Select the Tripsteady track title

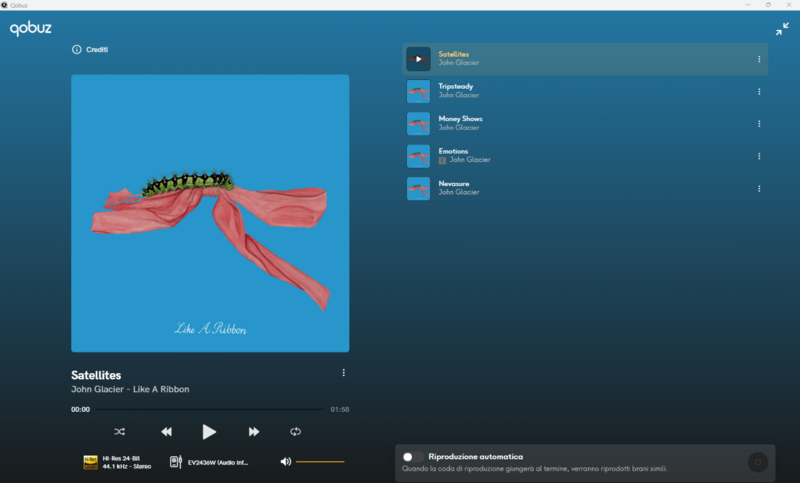(456, 86)
